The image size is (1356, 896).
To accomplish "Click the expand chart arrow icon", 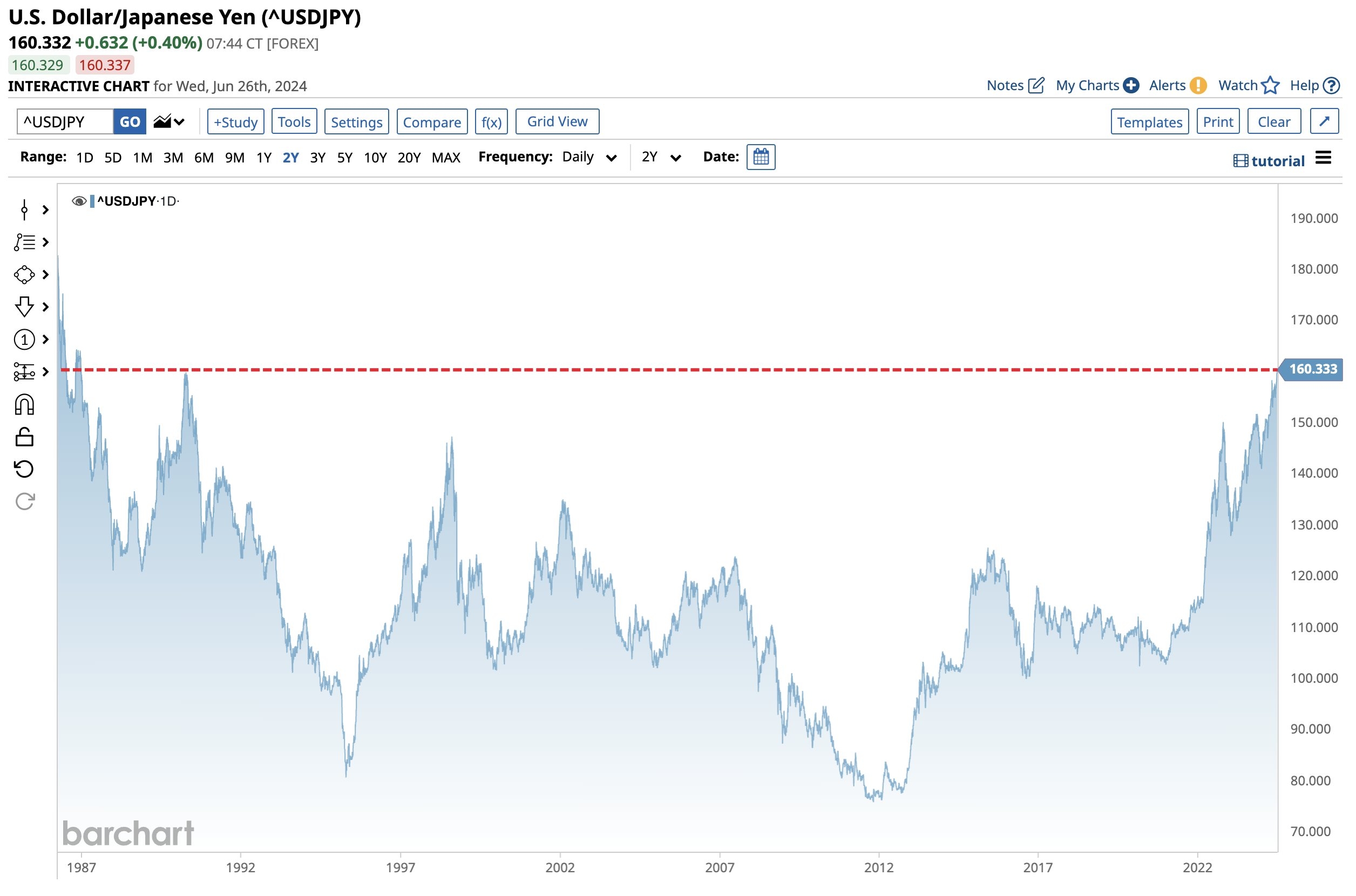I will 1324,121.
